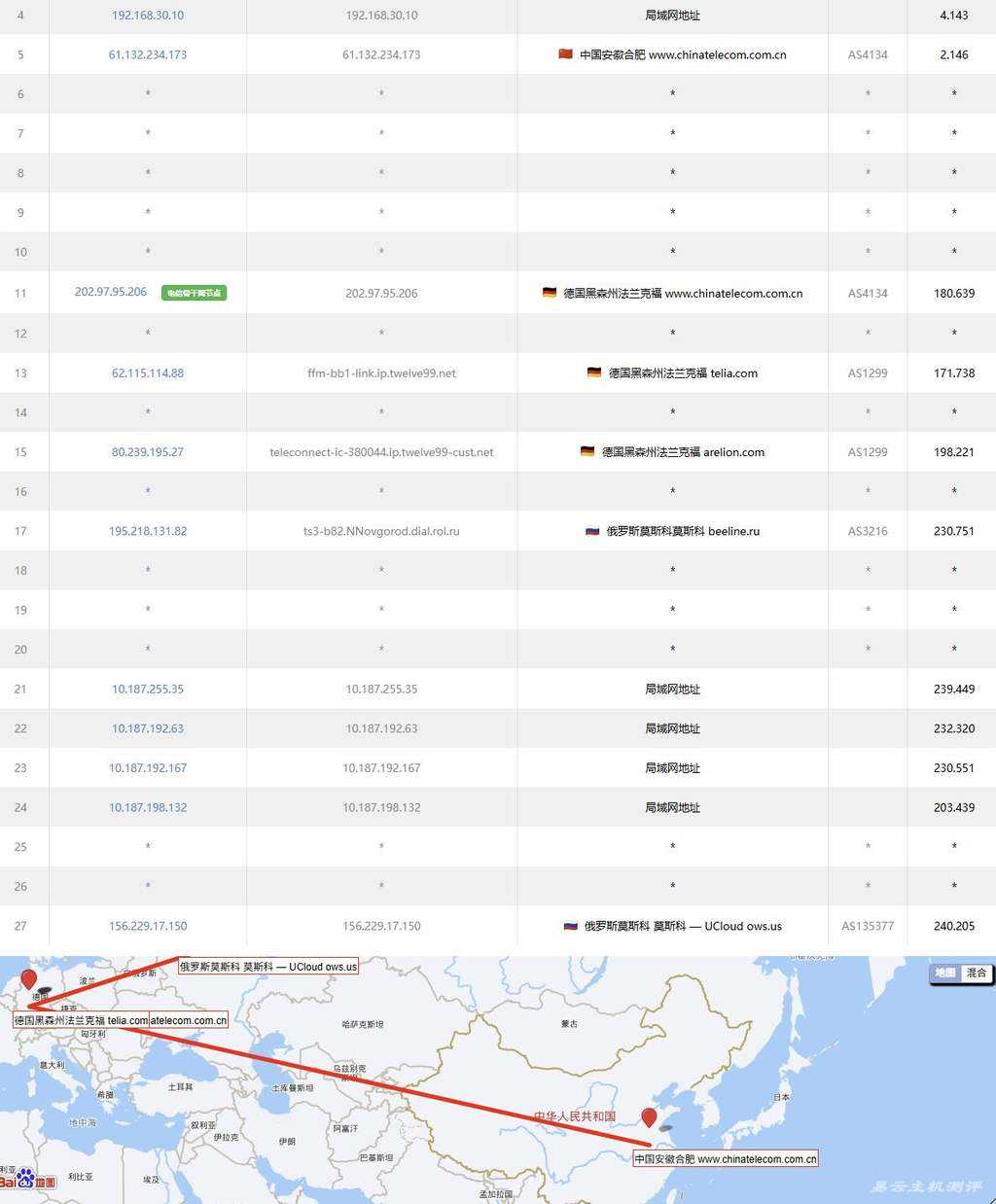Select hostname ffm-bb1-link.ip.twelve99.net
Viewport: 996px width, 1204px height.
[381, 373]
